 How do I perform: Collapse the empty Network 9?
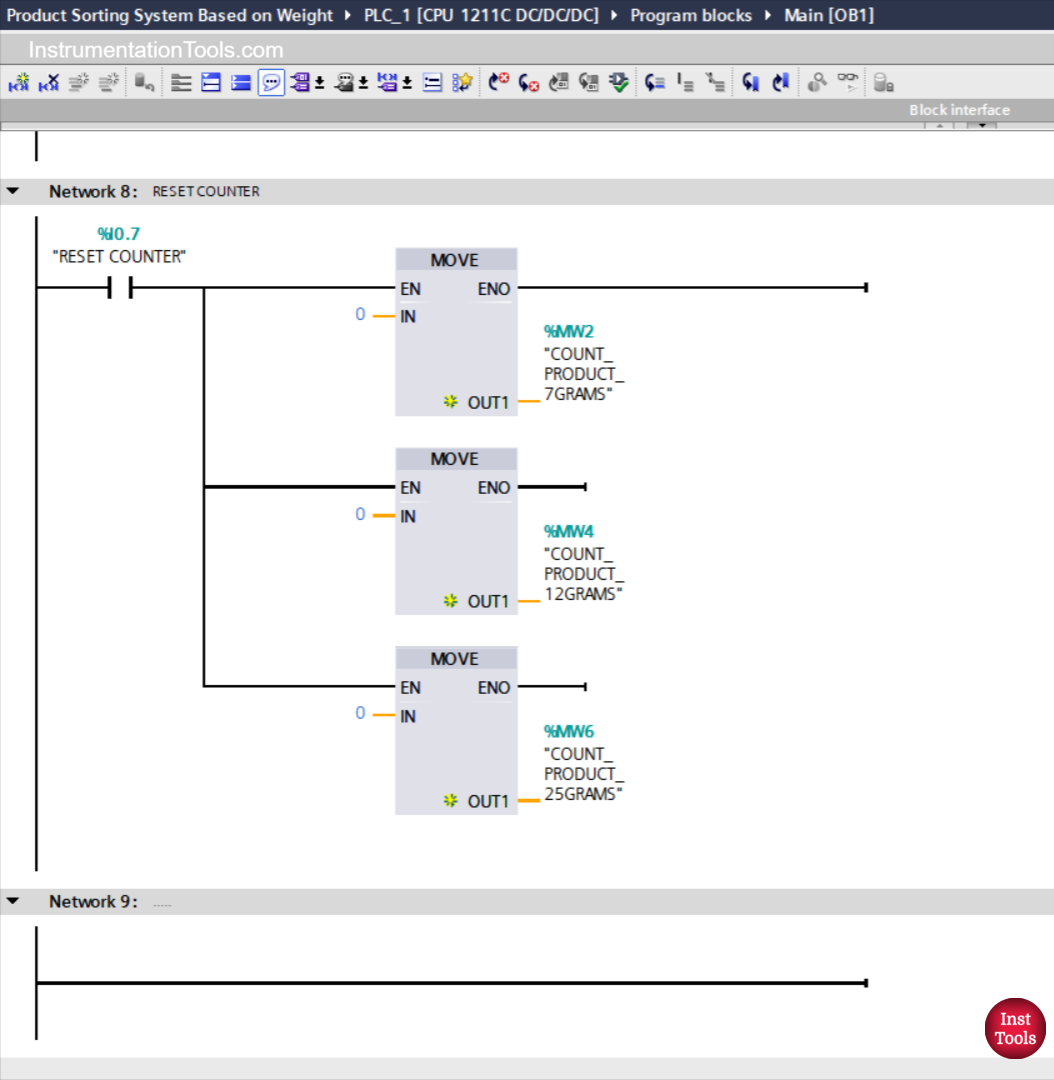coord(13,901)
